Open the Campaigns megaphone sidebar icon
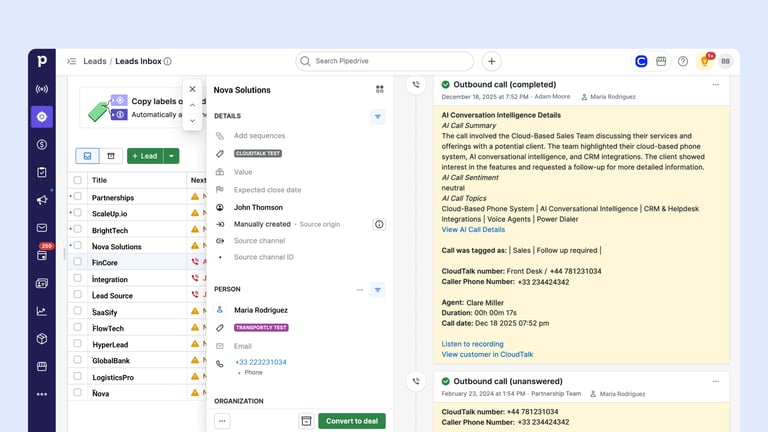Image resolution: width=768 pixels, height=432 pixels. coord(42,200)
